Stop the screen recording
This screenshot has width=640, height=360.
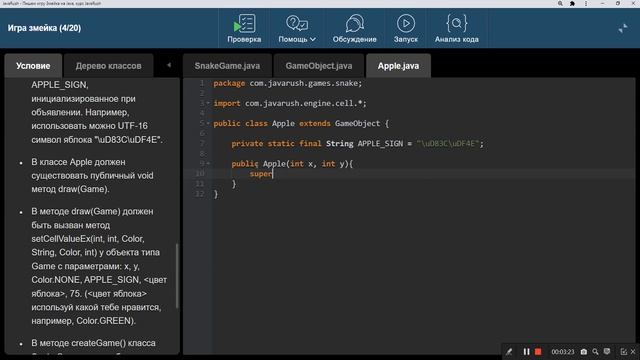click(538, 351)
